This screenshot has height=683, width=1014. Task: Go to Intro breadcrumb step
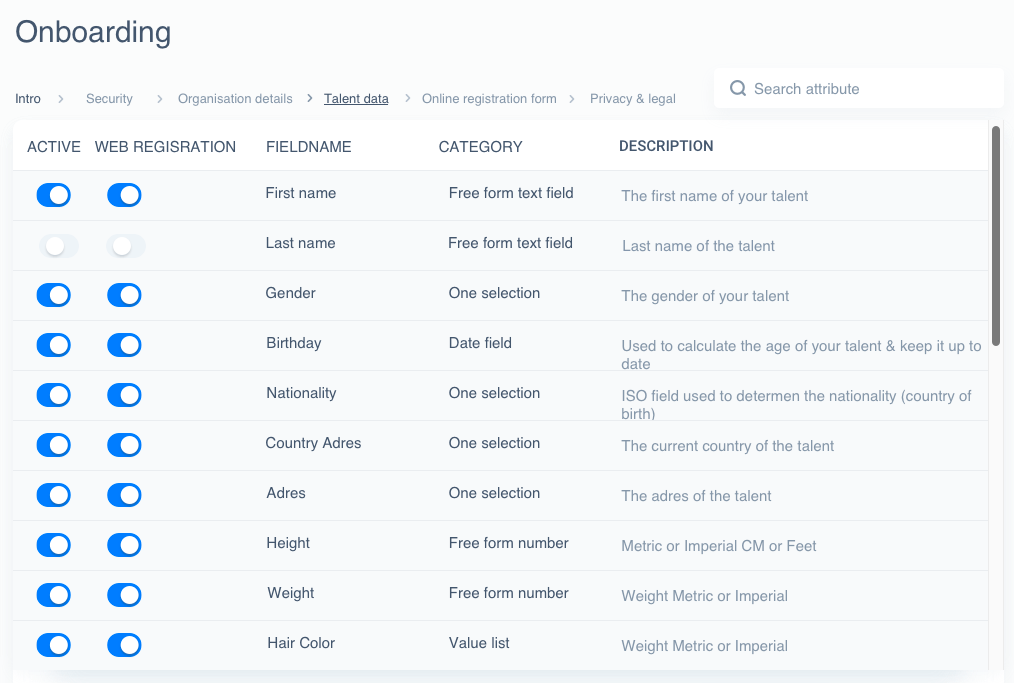(x=28, y=99)
